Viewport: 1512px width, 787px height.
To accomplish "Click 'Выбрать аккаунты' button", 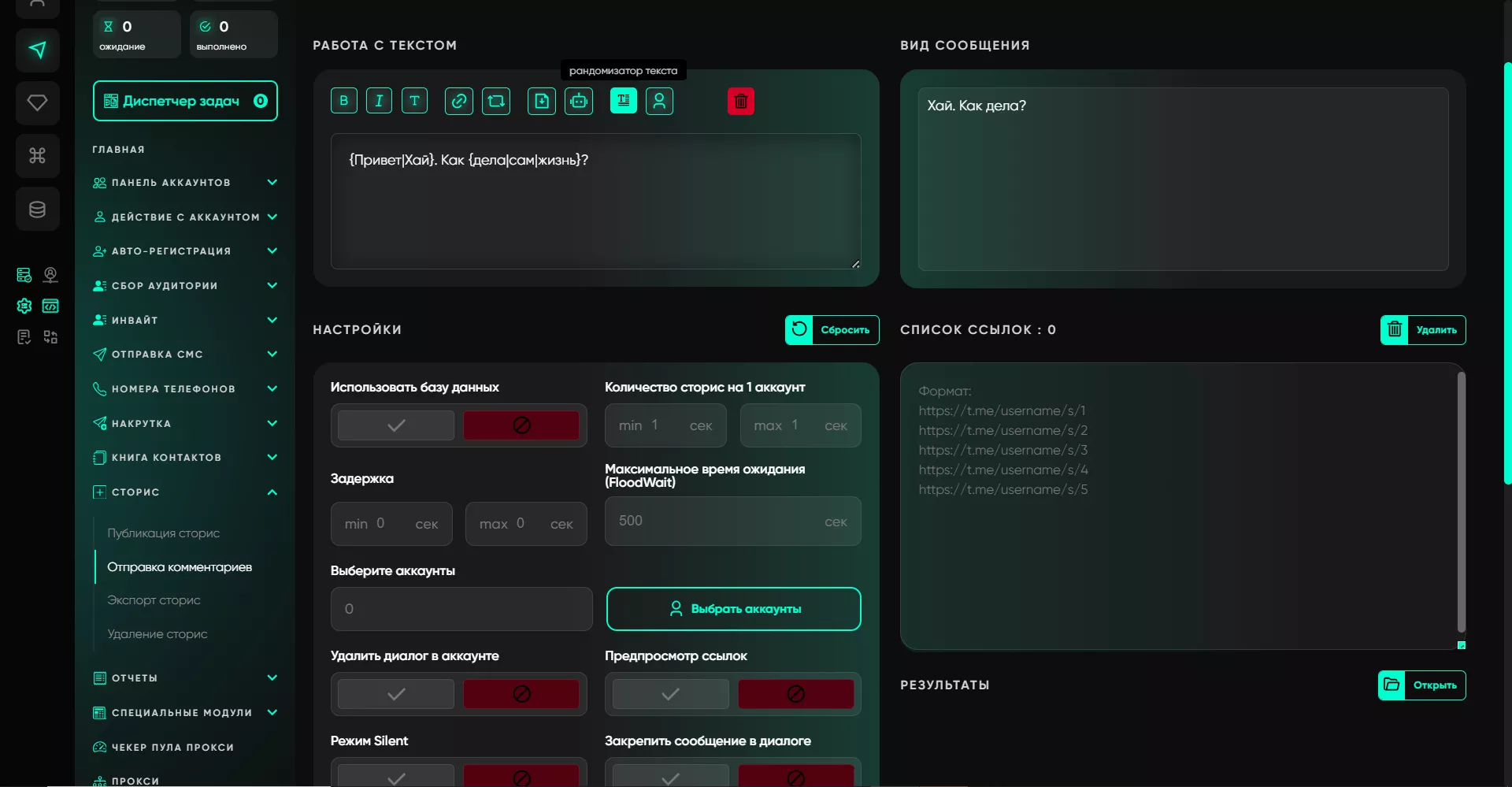I will click(734, 609).
